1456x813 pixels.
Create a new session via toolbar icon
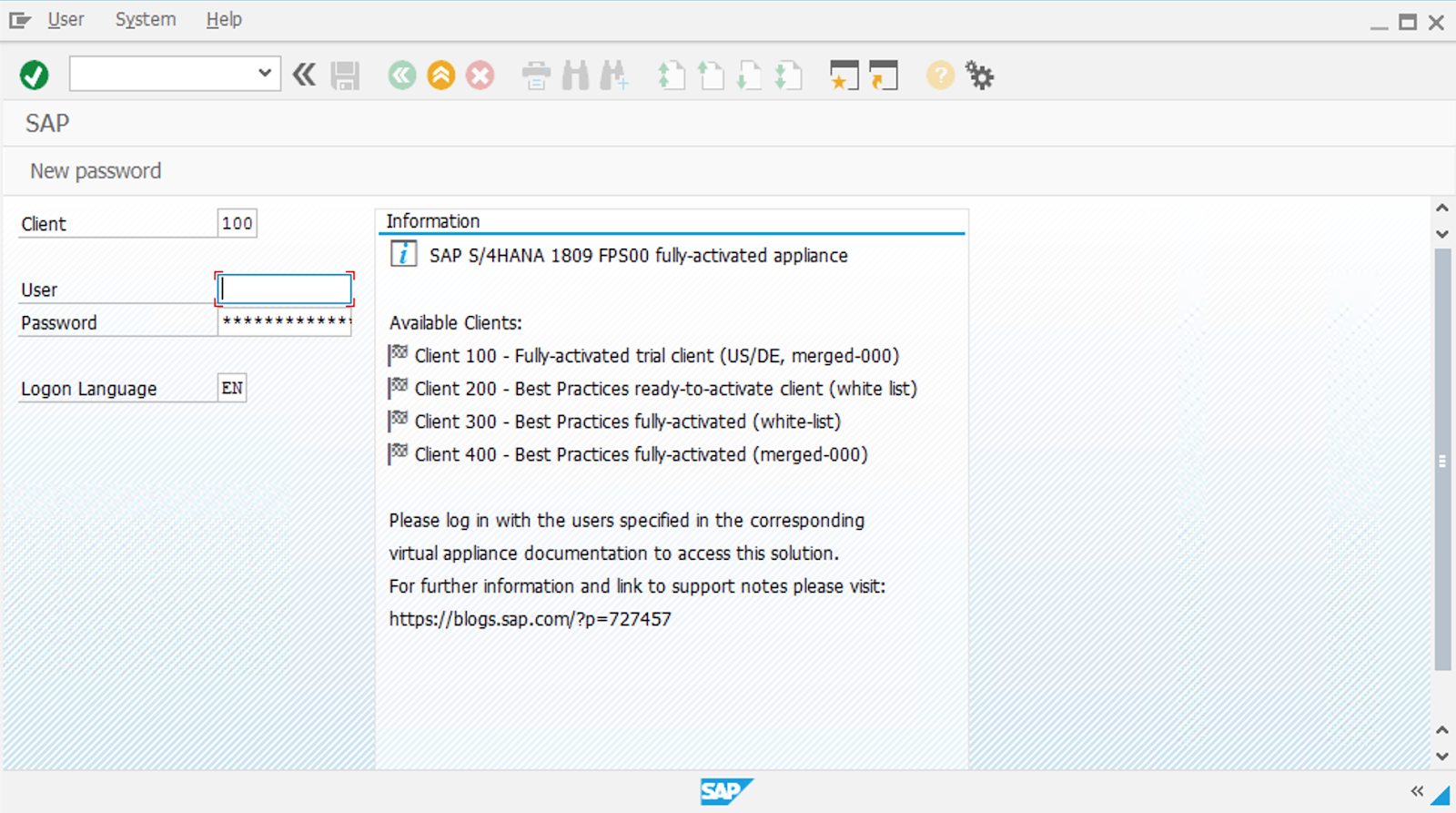click(844, 76)
